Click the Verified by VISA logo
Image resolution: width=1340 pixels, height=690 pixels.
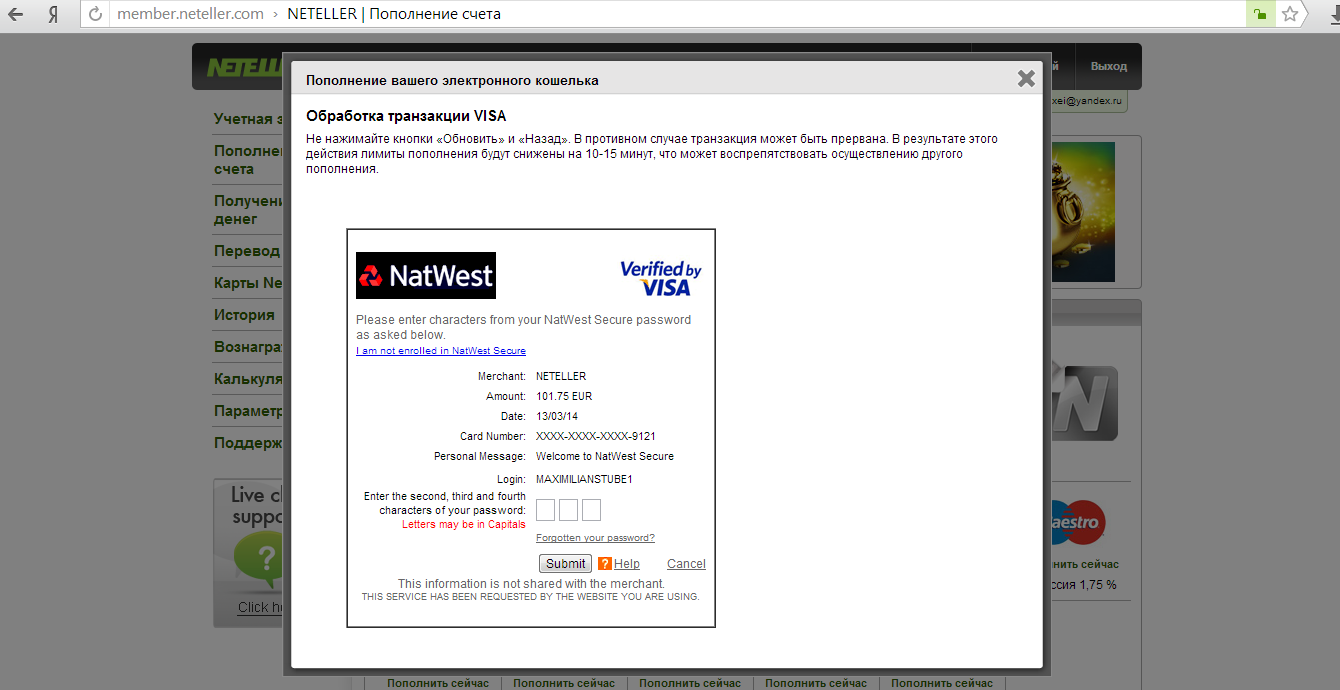pos(661,278)
